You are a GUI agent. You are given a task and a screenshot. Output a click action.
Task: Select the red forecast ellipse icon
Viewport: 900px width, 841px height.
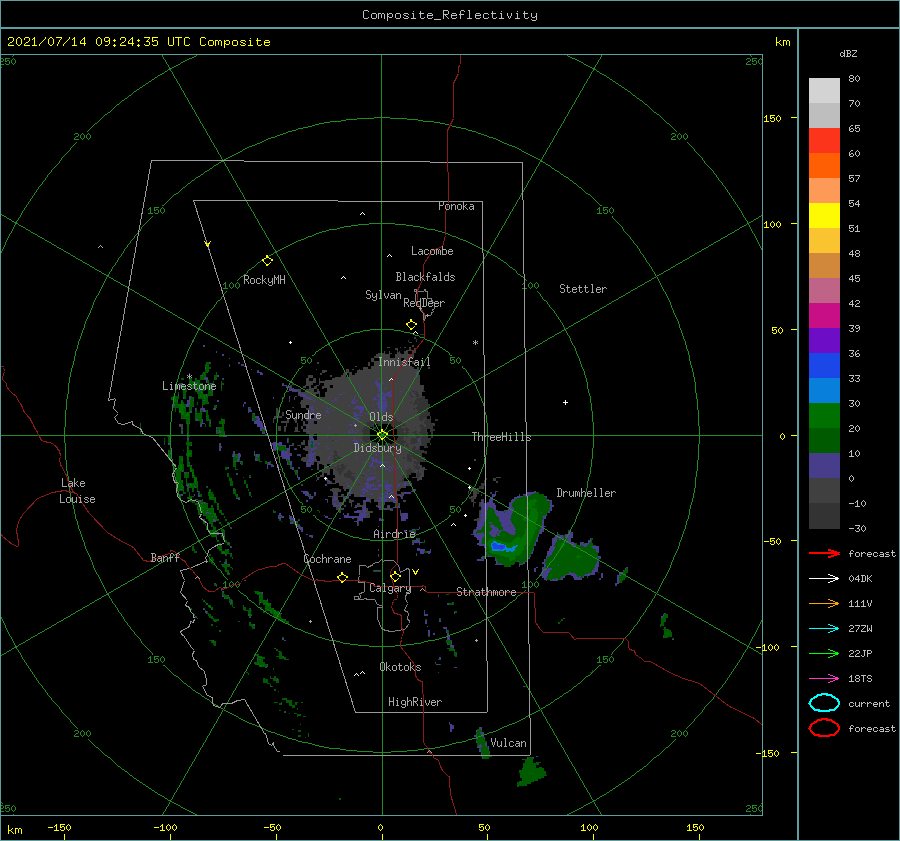824,728
